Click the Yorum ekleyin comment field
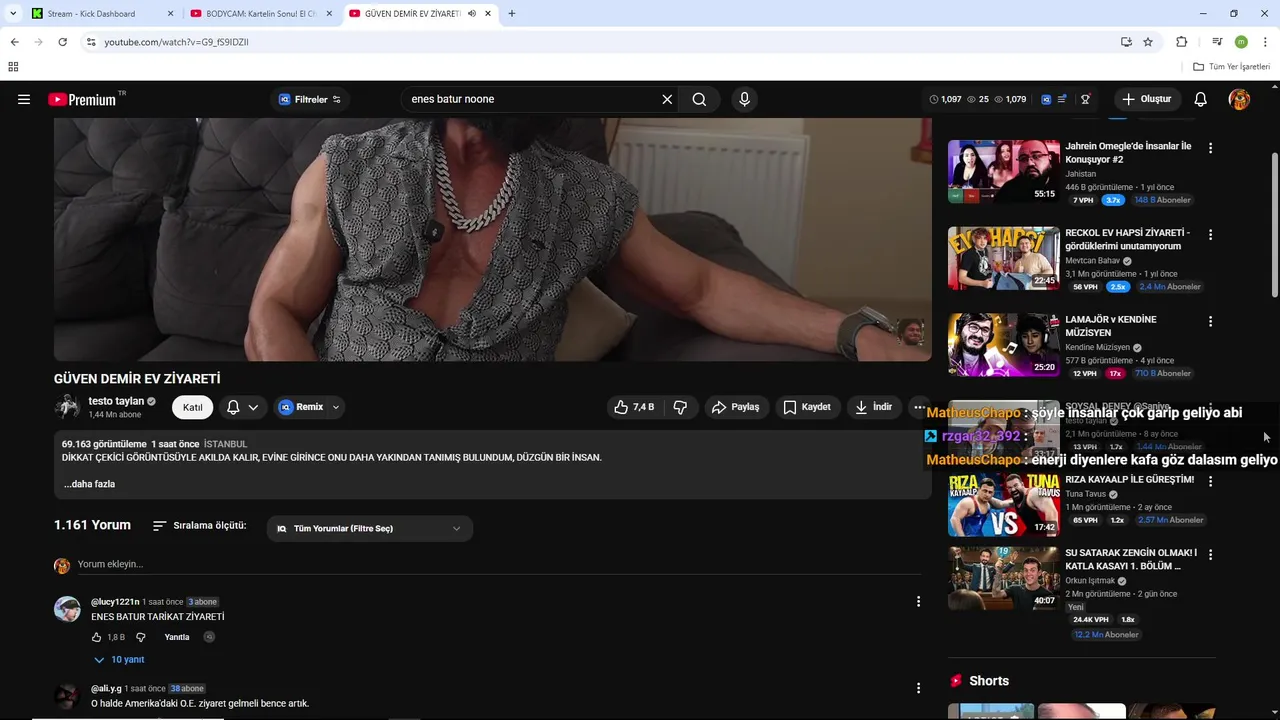Image resolution: width=1280 pixels, height=720 pixels. 498,564
